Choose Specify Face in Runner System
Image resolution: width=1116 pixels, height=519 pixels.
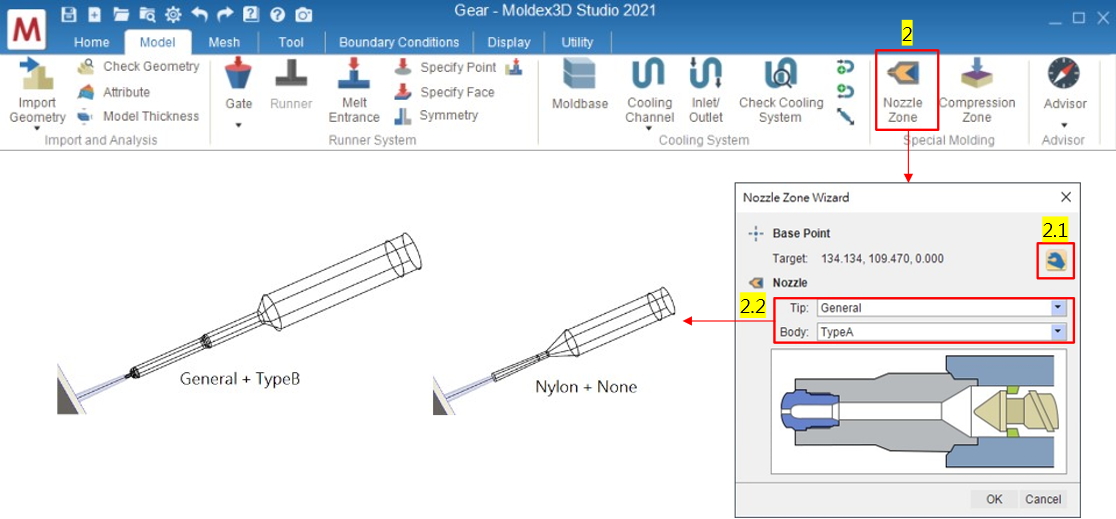pyautogui.click(x=445, y=92)
